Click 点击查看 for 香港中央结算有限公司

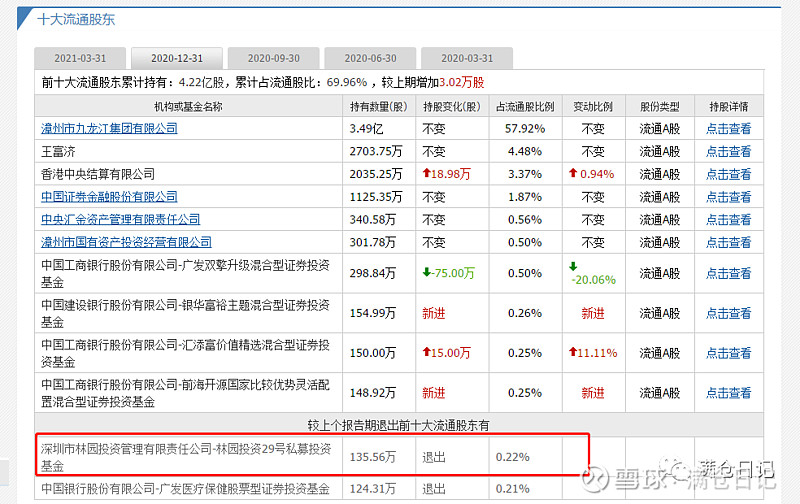click(x=729, y=174)
